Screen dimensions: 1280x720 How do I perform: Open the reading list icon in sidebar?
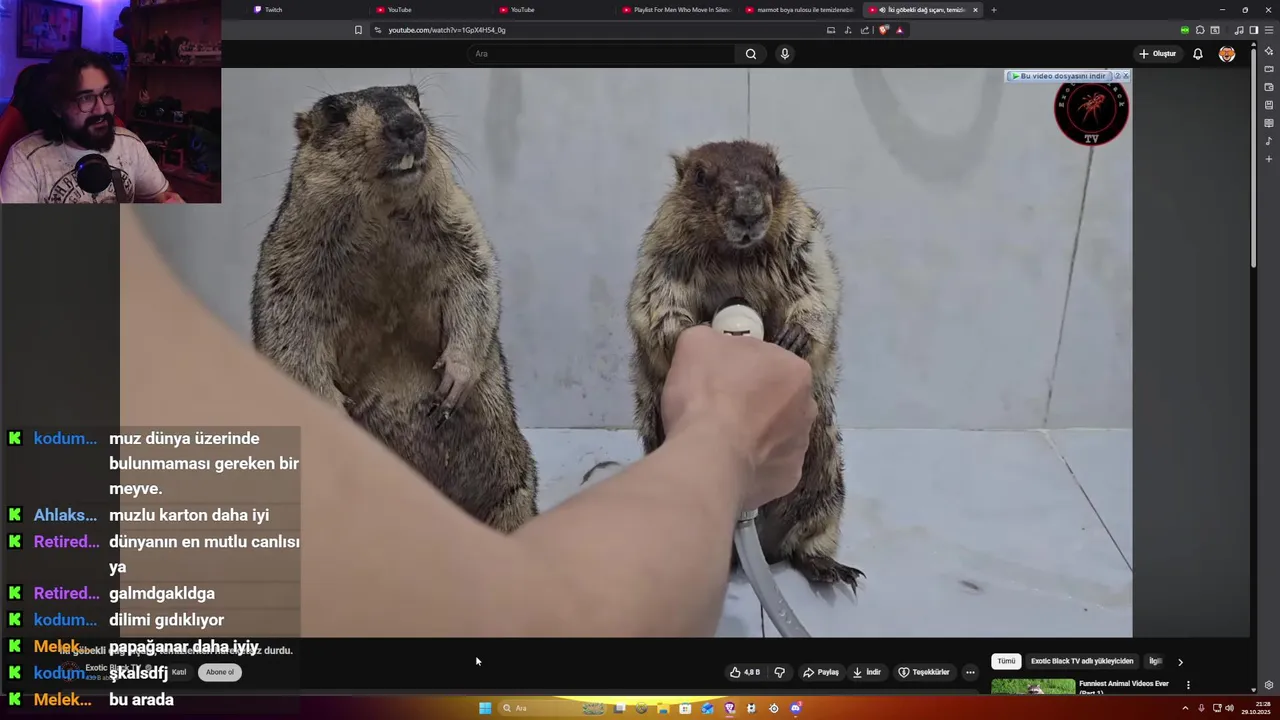point(1269,123)
